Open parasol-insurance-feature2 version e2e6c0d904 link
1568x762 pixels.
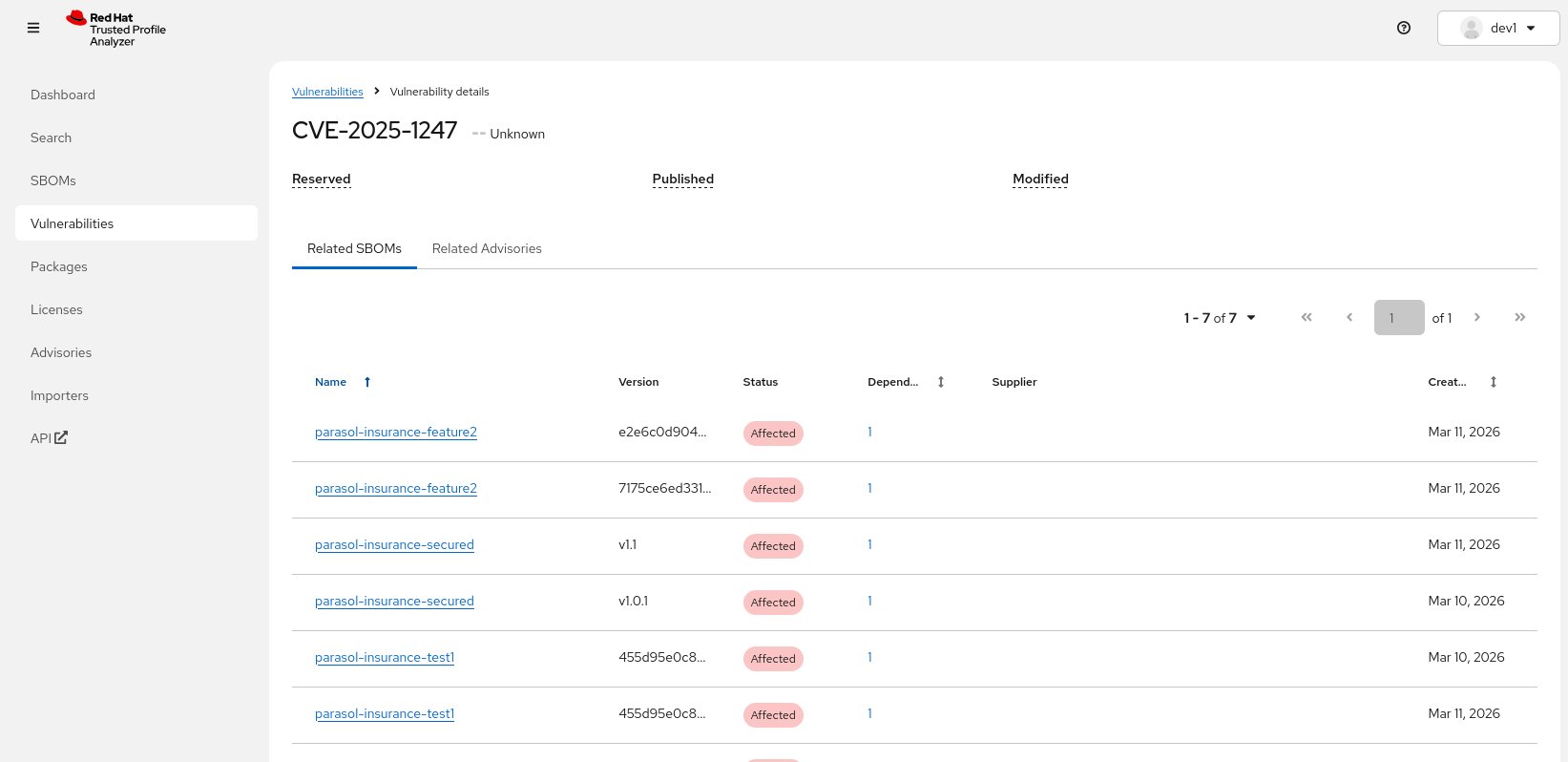pyautogui.click(x=396, y=433)
